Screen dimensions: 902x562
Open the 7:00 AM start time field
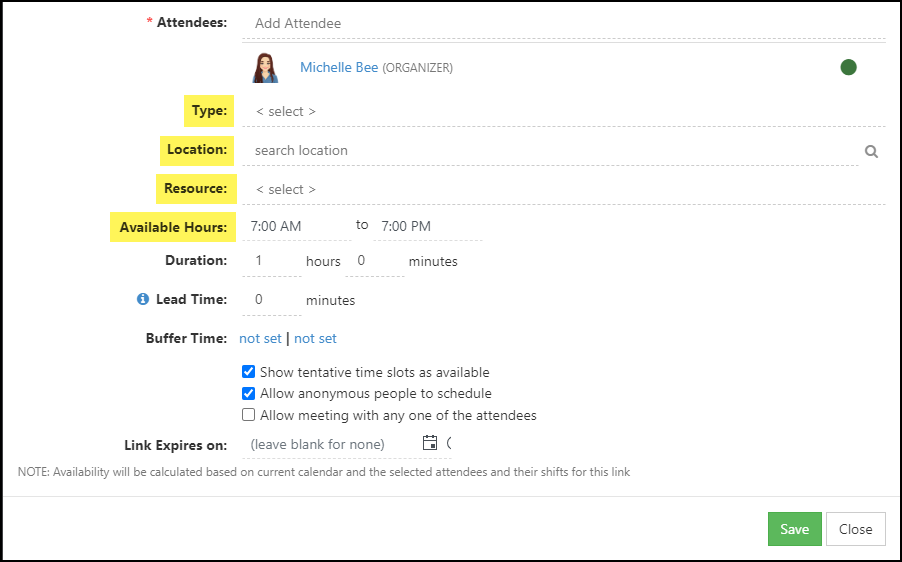pyautogui.click(x=296, y=227)
